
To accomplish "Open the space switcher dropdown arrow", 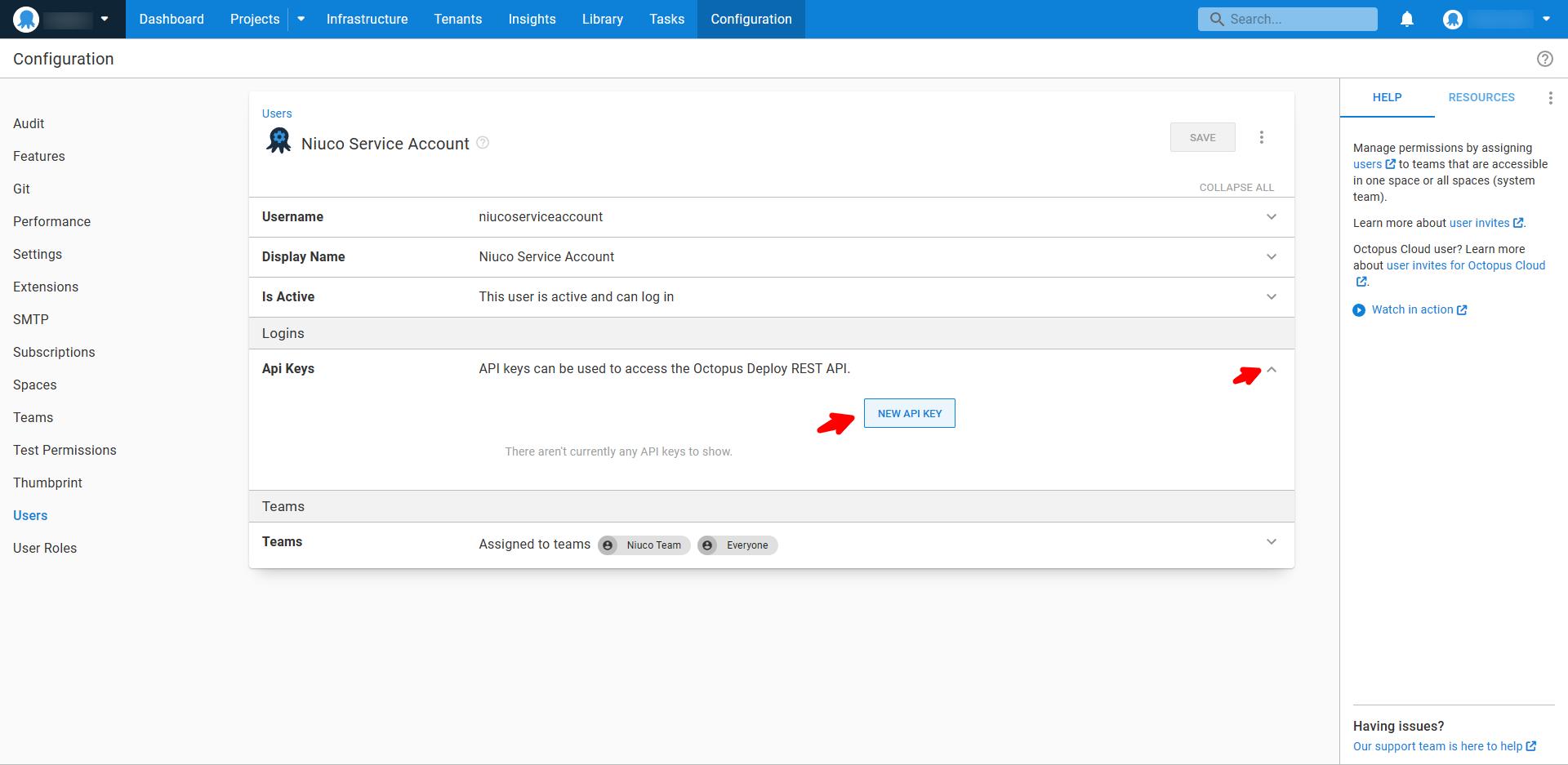I will pyautogui.click(x=105, y=19).
